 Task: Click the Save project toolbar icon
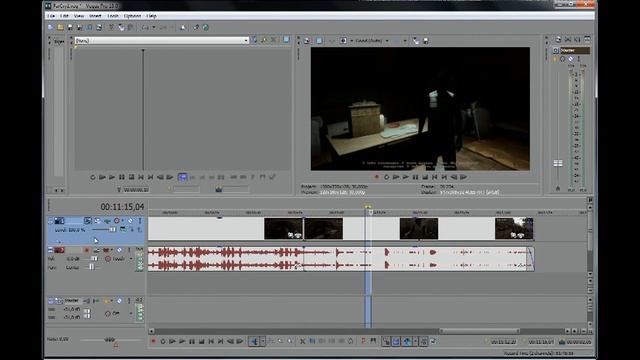(x=70, y=27)
